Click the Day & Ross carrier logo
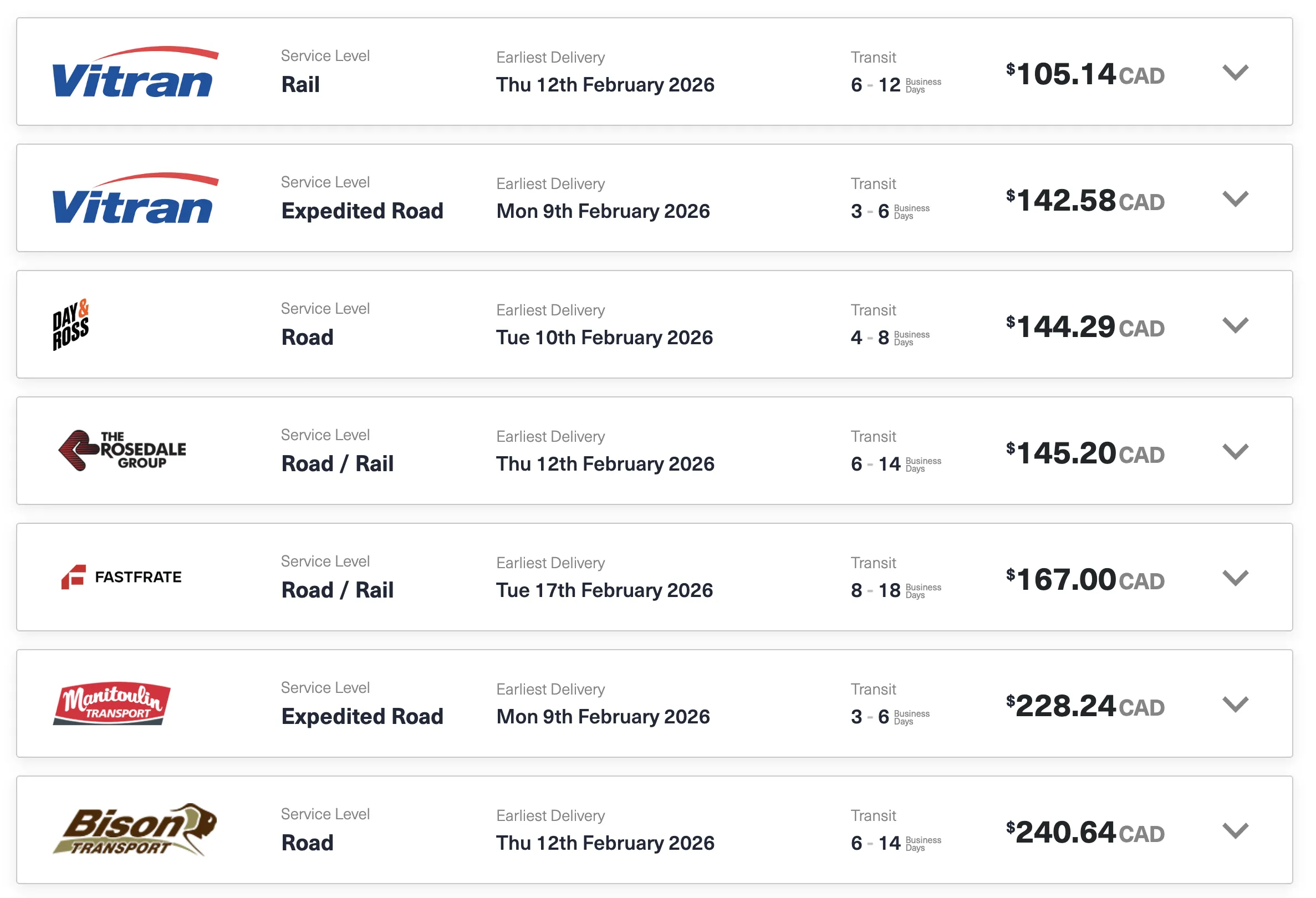Image resolution: width=1316 pixels, height=898 pixels. pyautogui.click(x=71, y=324)
